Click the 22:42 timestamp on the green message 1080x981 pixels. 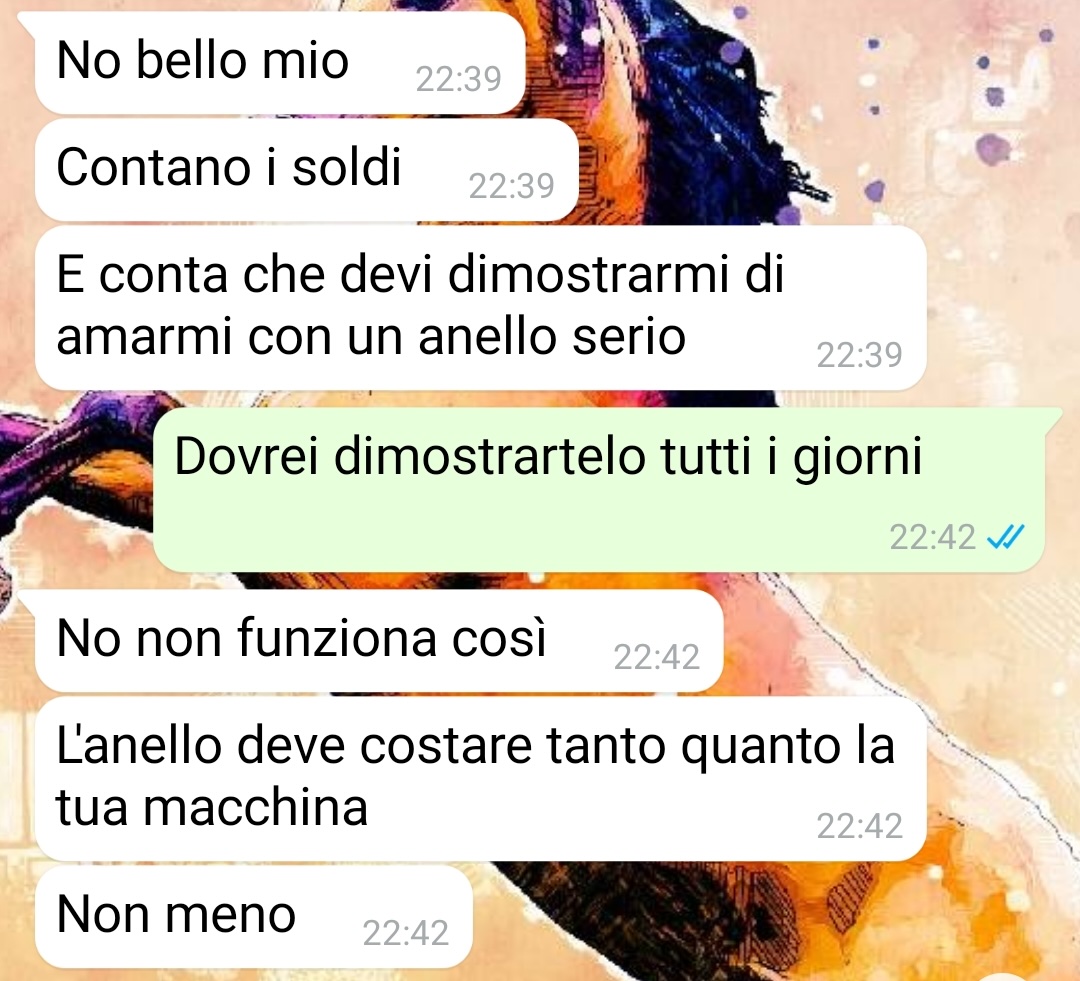click(x=933, y=537)
